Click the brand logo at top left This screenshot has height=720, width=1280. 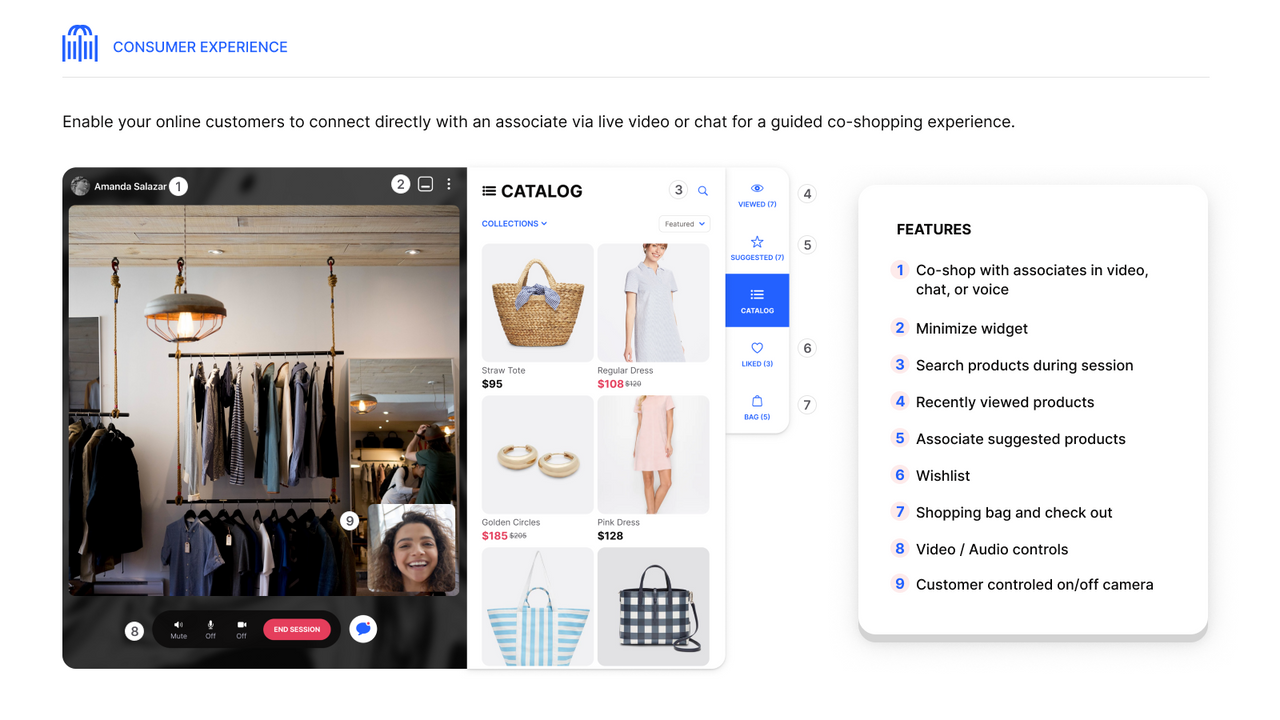pos(81,43)
